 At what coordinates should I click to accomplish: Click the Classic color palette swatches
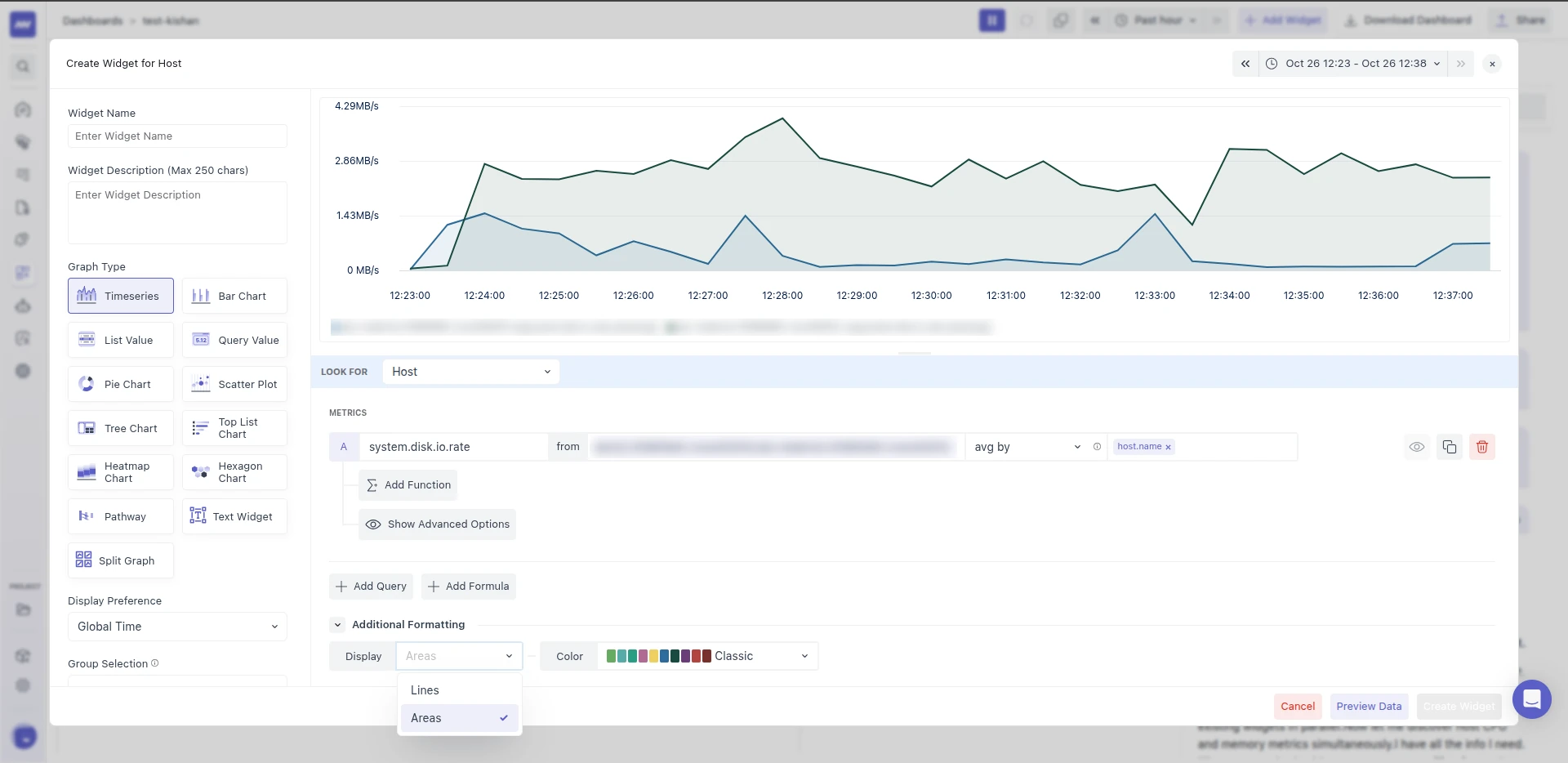point(659,656)
